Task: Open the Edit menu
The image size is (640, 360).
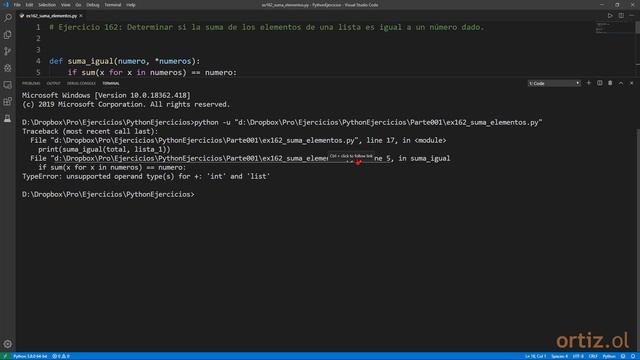Action: (x=29, y=5)
